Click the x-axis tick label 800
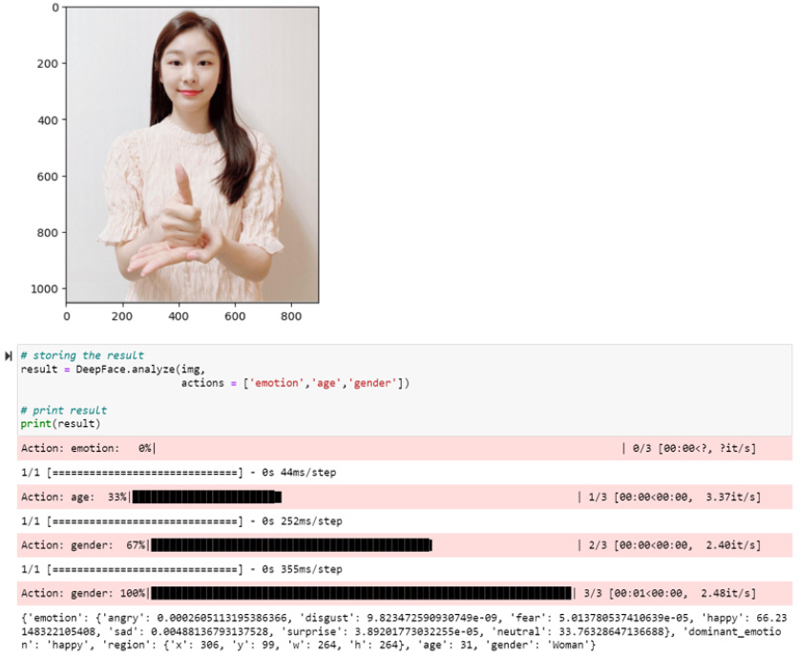This screenshot has width=800, height=658. 291,316
